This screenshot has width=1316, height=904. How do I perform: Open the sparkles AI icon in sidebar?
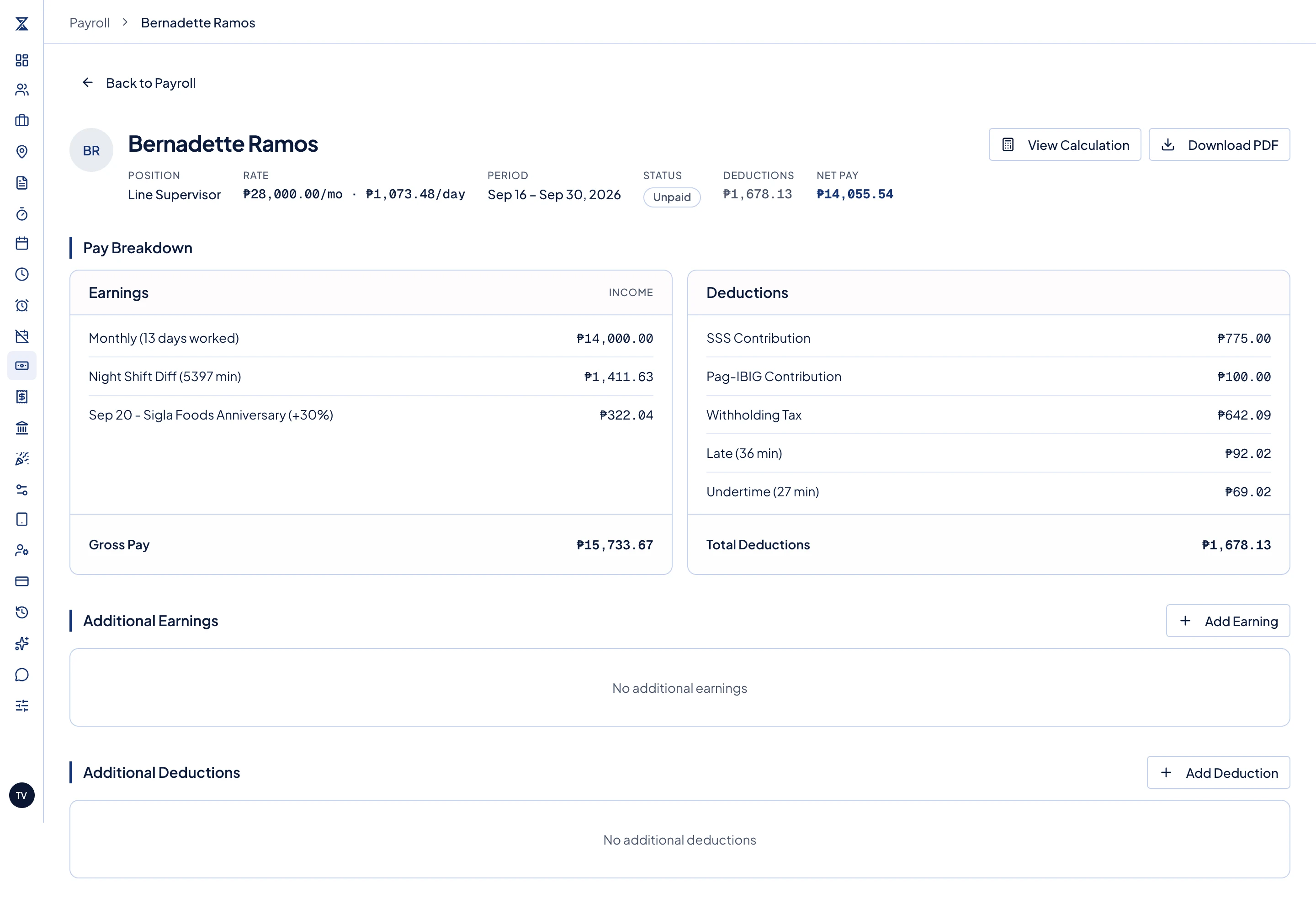(21, 644)
